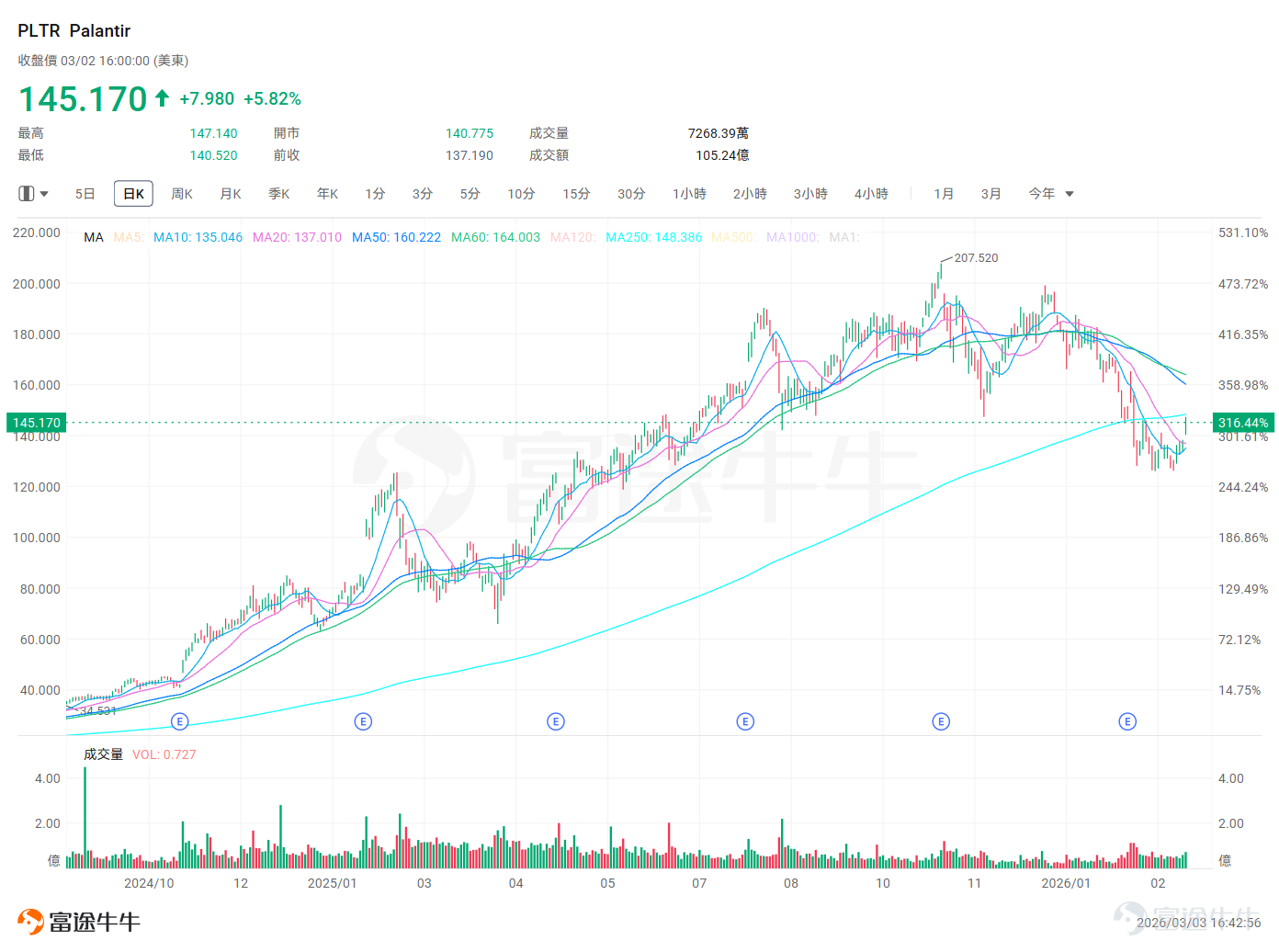Open the earnings E marker between 10 and 11
Viewport: 1279px width, 952px height.
(941, 721)
